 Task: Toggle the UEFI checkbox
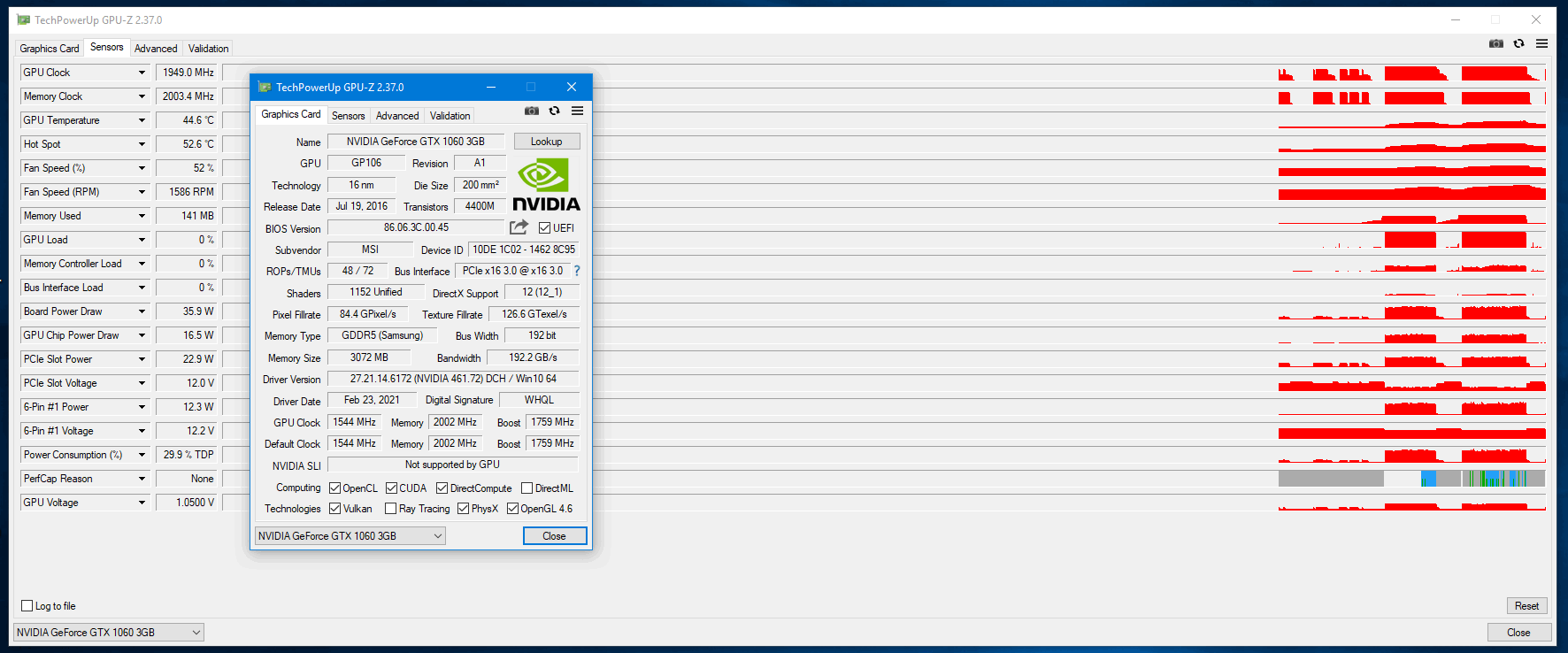click(x=545, y=228)
